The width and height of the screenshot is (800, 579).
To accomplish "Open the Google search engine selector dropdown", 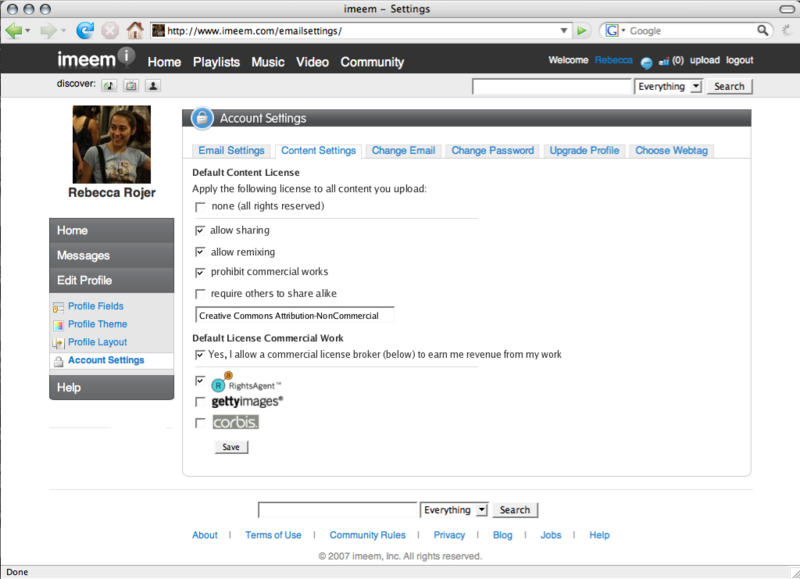I will [x=623, y=31].
